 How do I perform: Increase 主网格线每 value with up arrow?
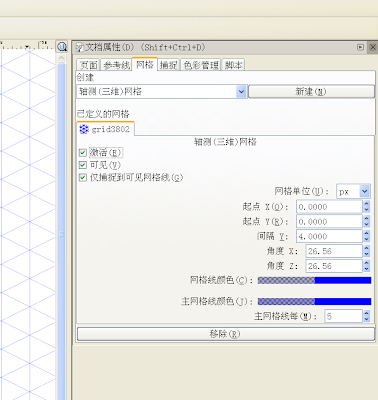(x=367, y=313)
